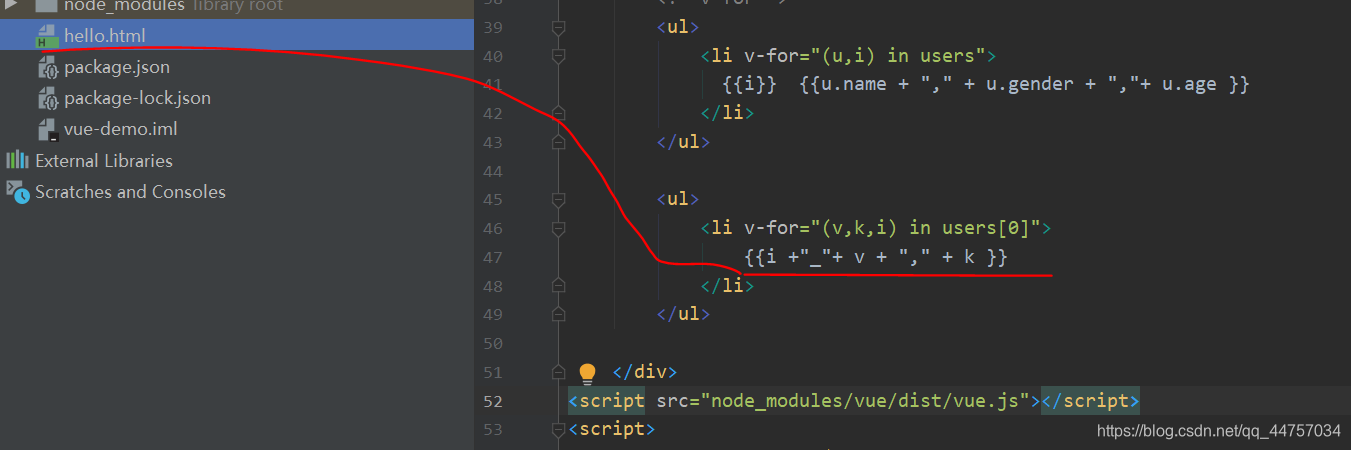This screenshot has width=1351, height=450.
Task: Click the vue-demo.iml file icon
Action: point(47,130)
